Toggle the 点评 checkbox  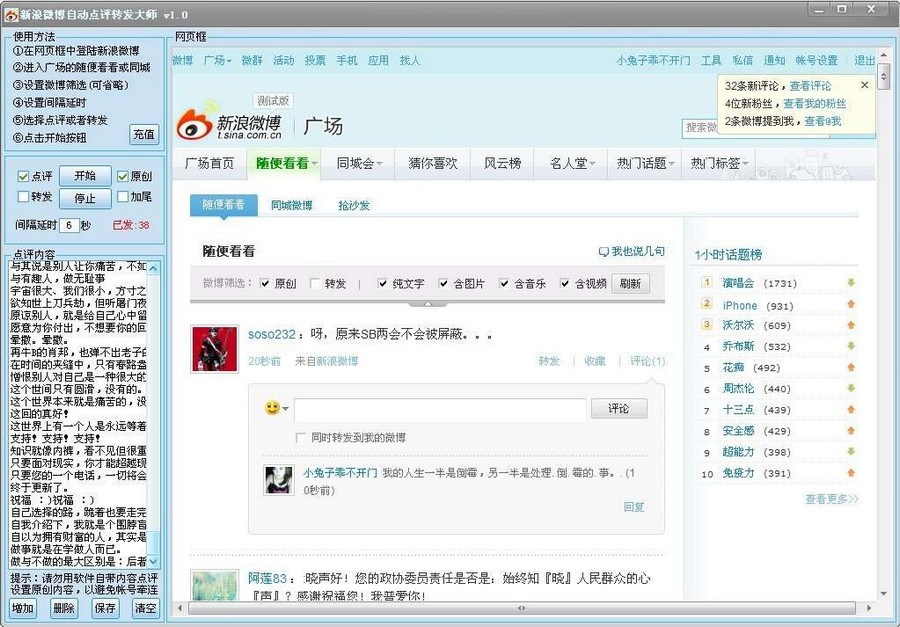click(x=24, y=176)
